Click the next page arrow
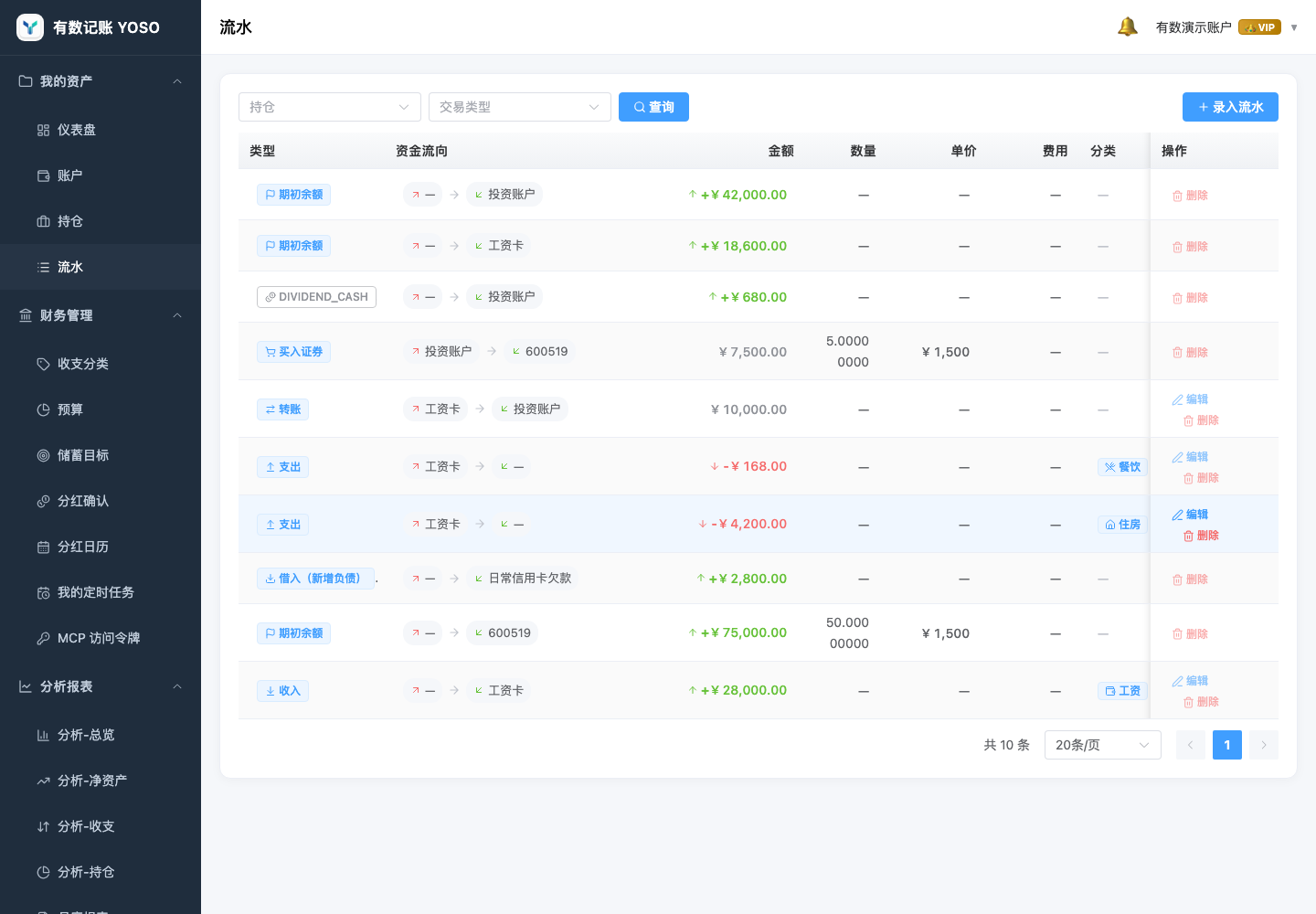The width and height of the screenshot is (1316, 914). point(1264,745)
